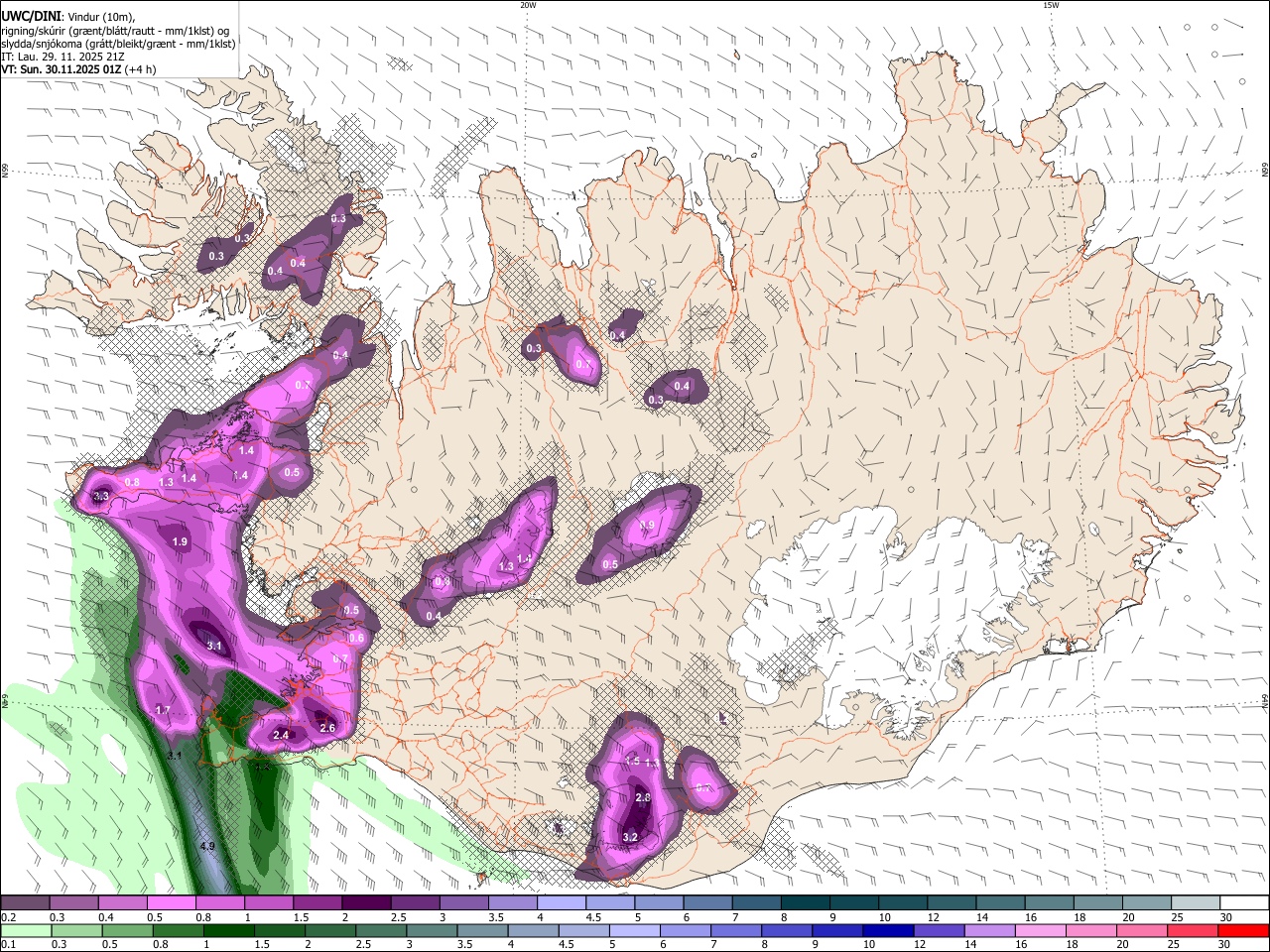Select the pale green 0.1 swatch in lower legend
Screen dimensions: 1270x952
(x=25, y=931)
